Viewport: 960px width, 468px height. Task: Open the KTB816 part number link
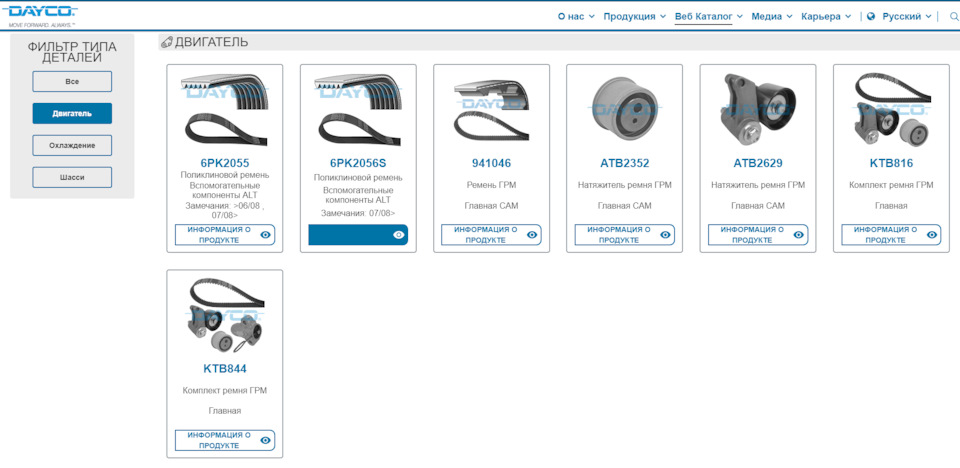pos(891,163)
